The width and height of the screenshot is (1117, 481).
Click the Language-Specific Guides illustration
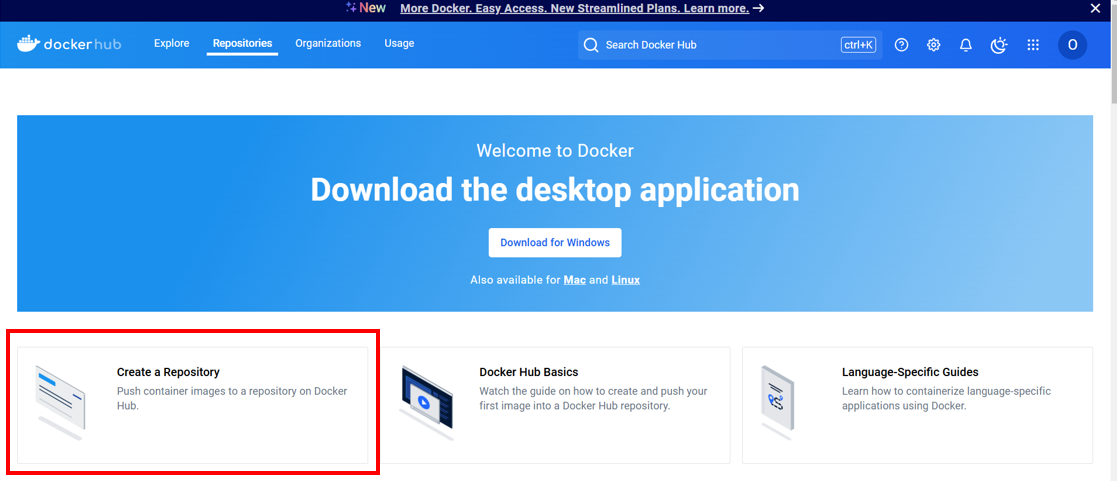777,403
